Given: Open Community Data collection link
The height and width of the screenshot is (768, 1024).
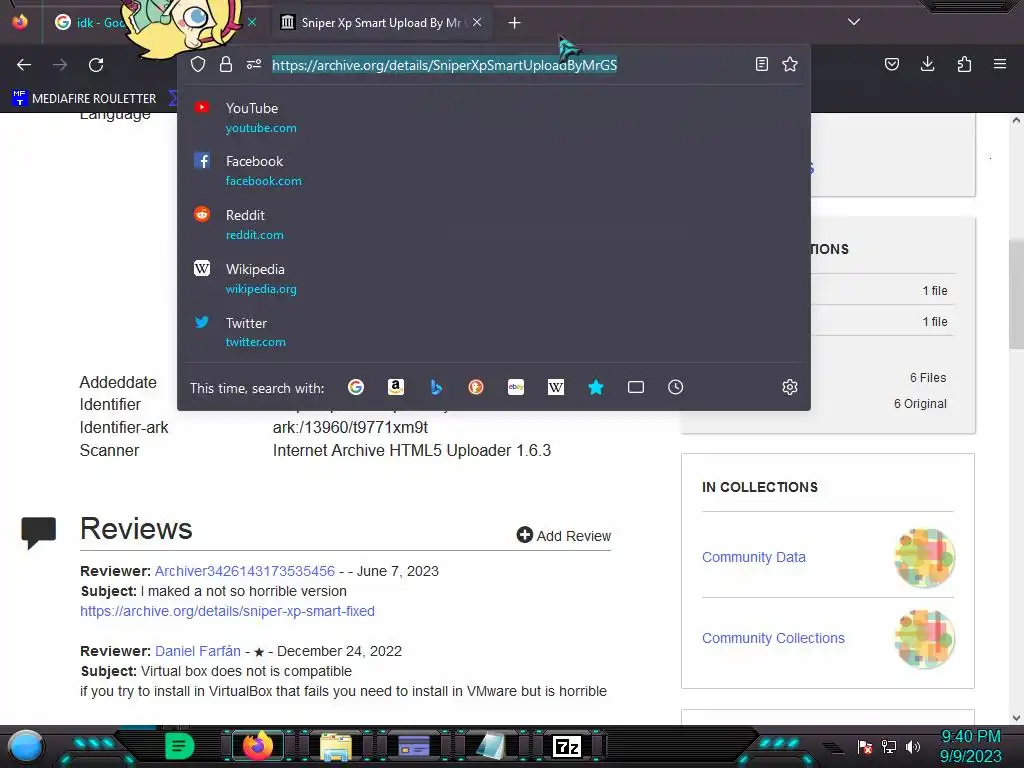Looking at the screenshot, I should coord(754,557).
